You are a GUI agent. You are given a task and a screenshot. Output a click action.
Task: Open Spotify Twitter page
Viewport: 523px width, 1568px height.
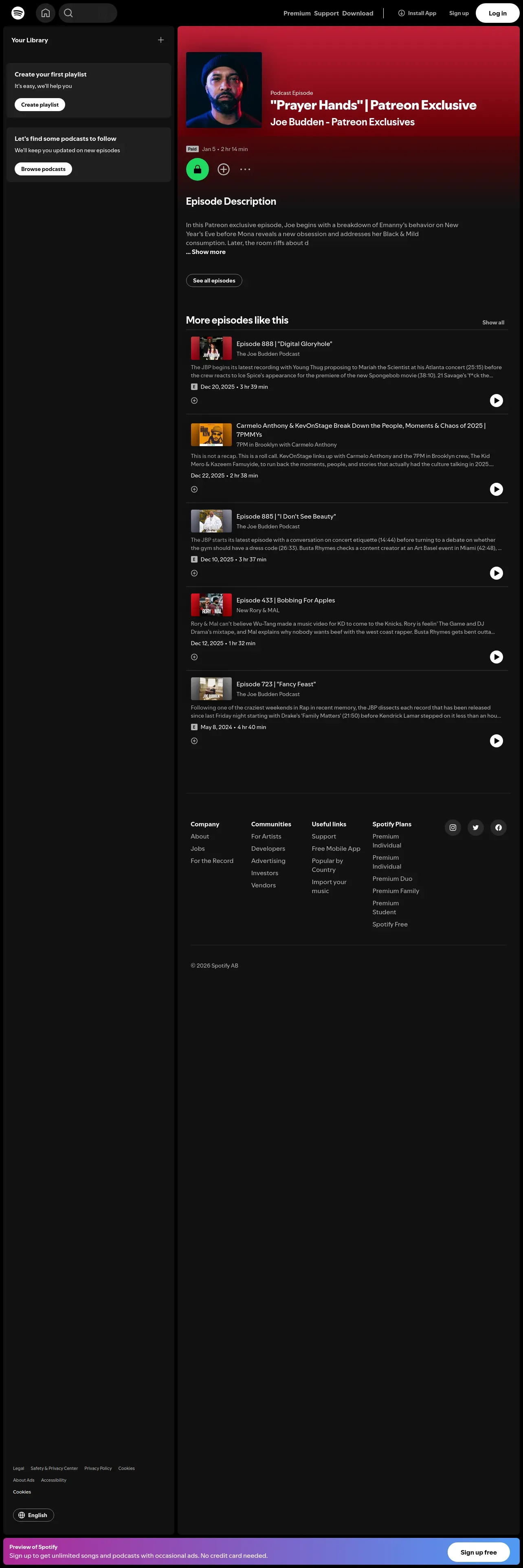[475, 828]
